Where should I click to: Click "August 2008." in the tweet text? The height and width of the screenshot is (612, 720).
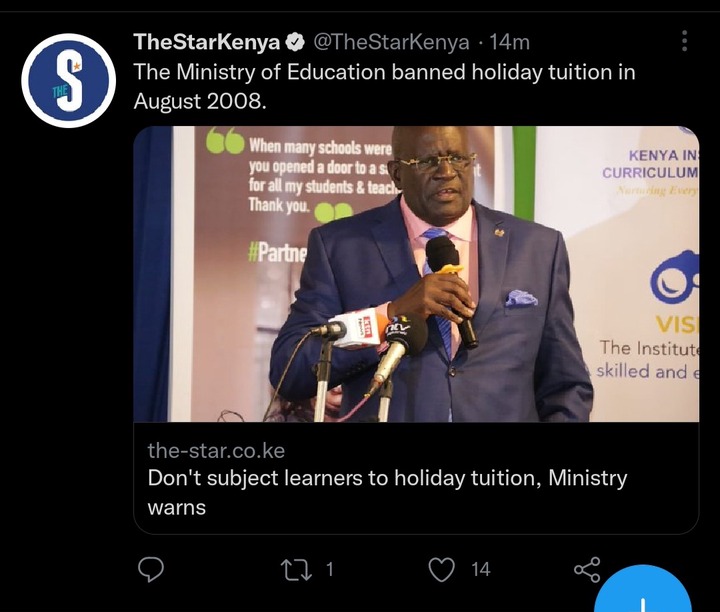[x=200, y=101]
